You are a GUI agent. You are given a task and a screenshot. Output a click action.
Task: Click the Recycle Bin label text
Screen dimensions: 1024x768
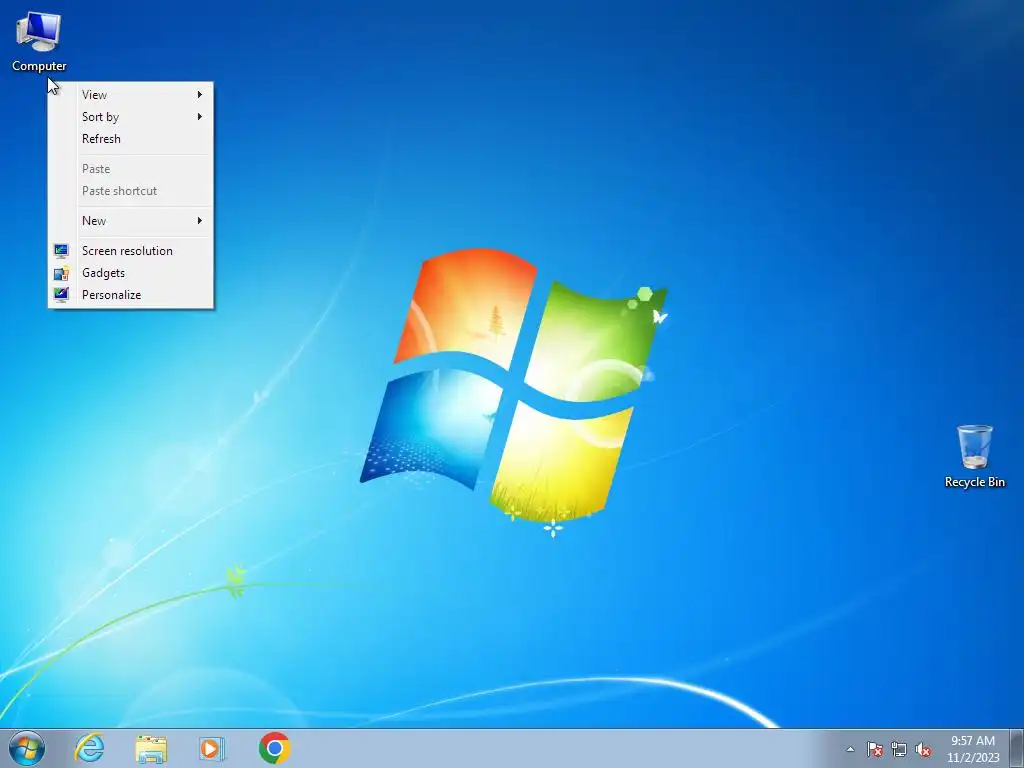point(974,482)
